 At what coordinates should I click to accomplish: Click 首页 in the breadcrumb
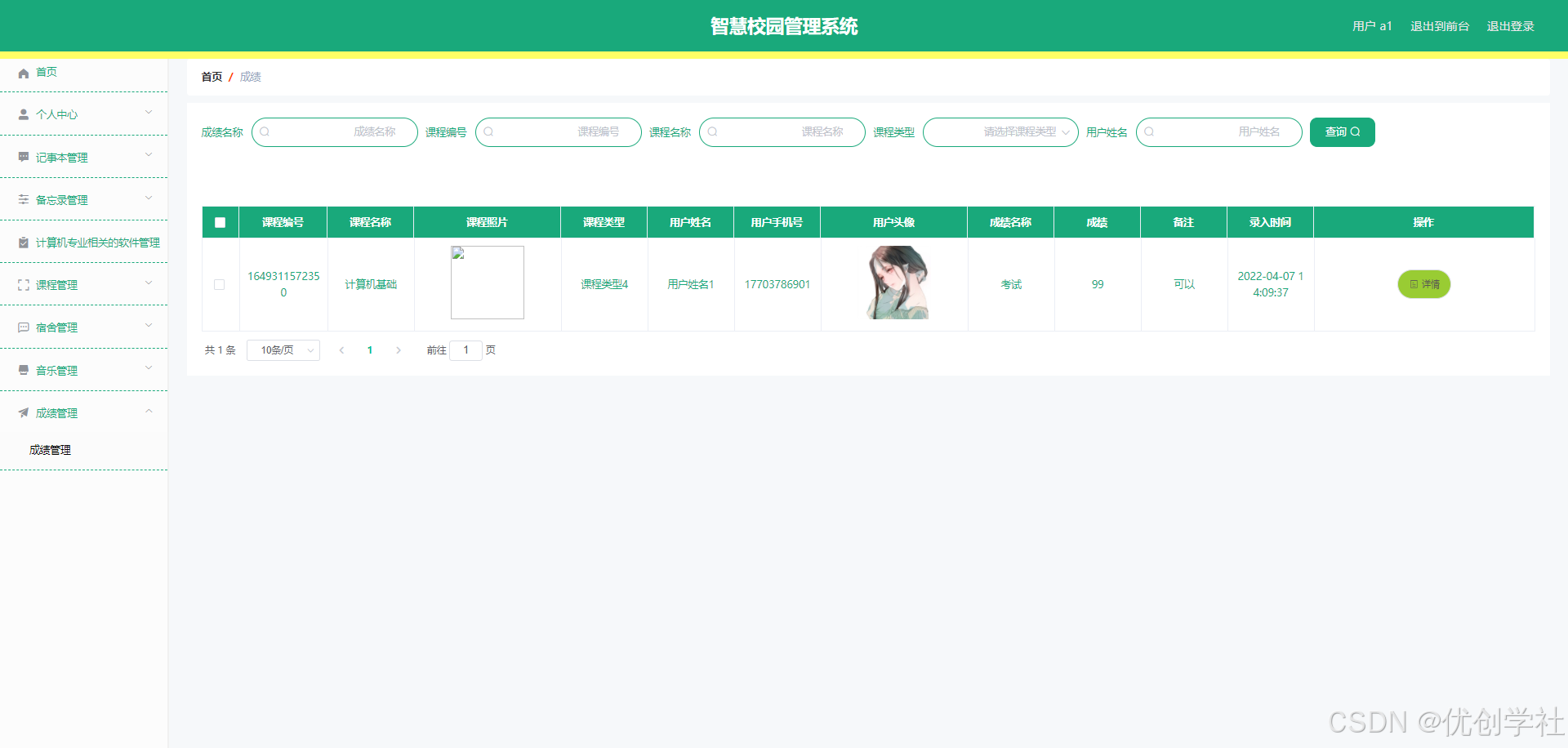pos(212,77)
